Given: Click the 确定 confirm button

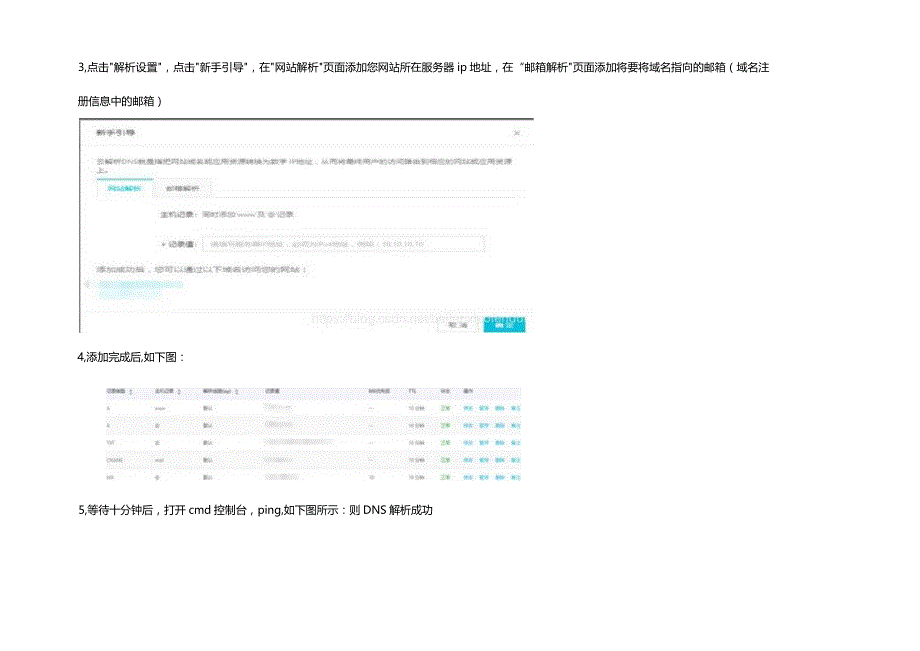Looking at the screenshot, I should coord(503,325).
